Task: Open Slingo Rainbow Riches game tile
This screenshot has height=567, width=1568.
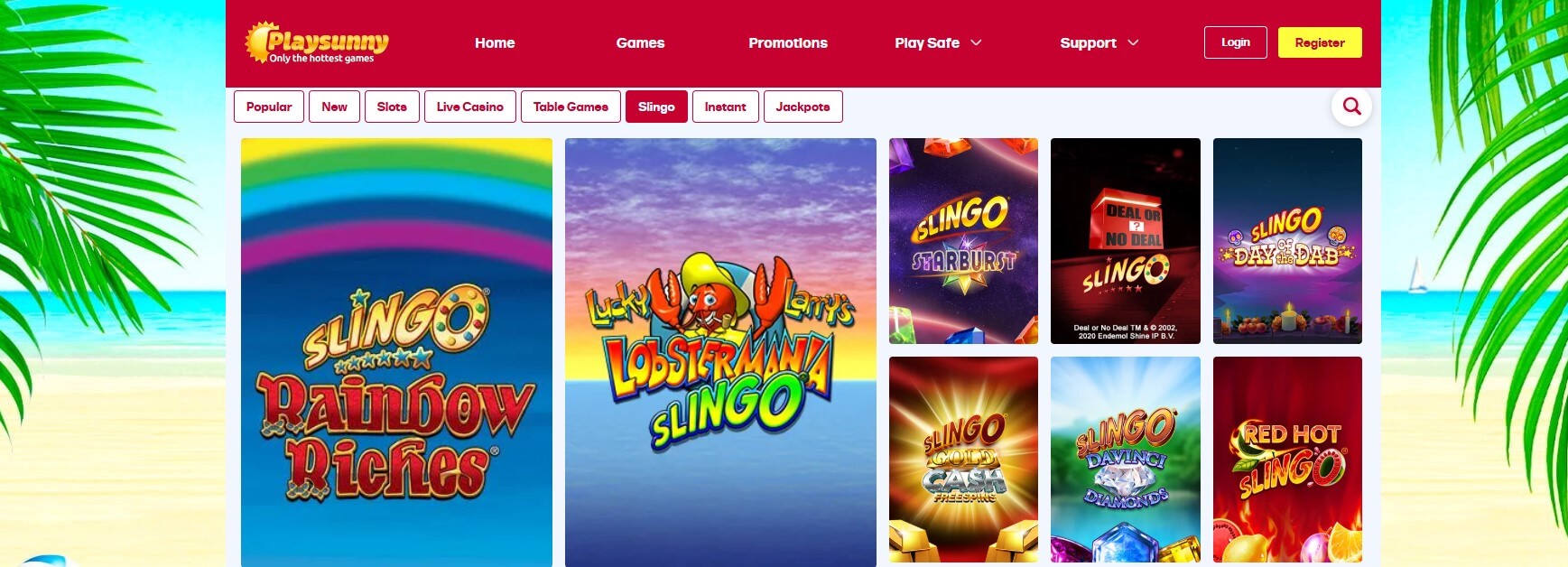Action: [x=396, y=352]
